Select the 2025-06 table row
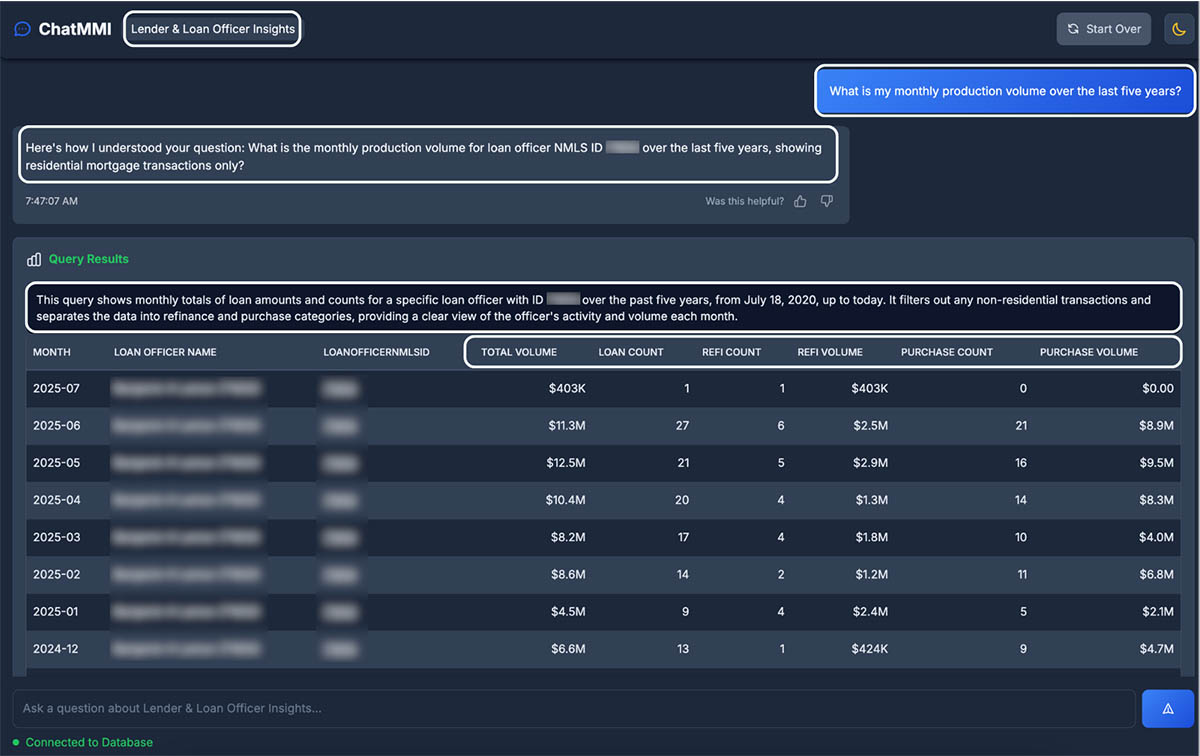 pyautogui.click(x=600, y=425)
